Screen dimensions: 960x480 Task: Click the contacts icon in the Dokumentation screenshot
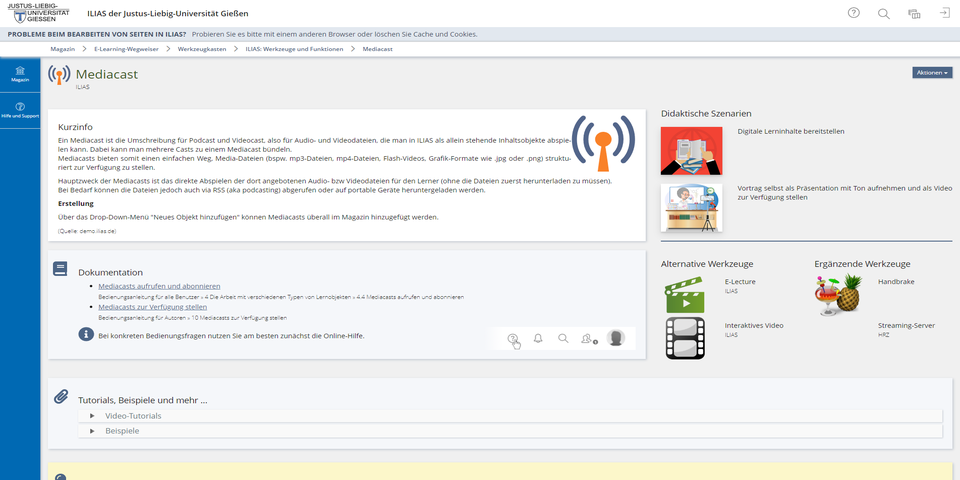[588, 339]
